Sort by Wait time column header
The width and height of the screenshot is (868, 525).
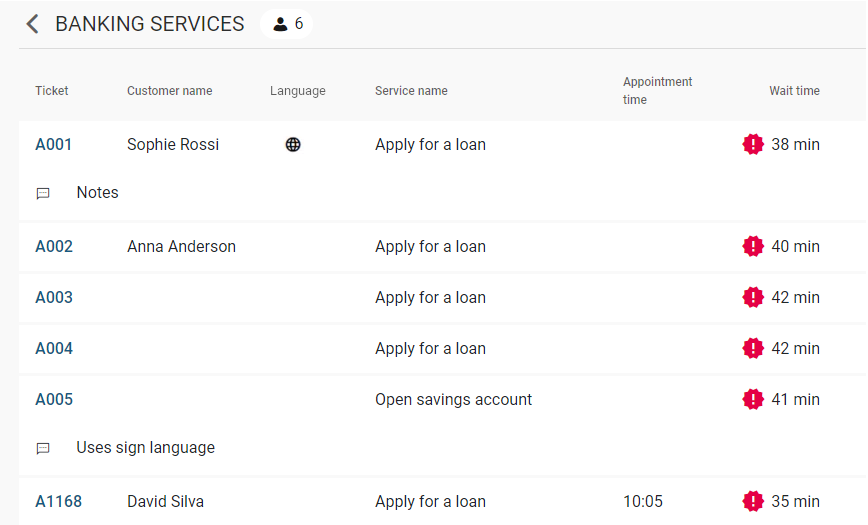794,91
